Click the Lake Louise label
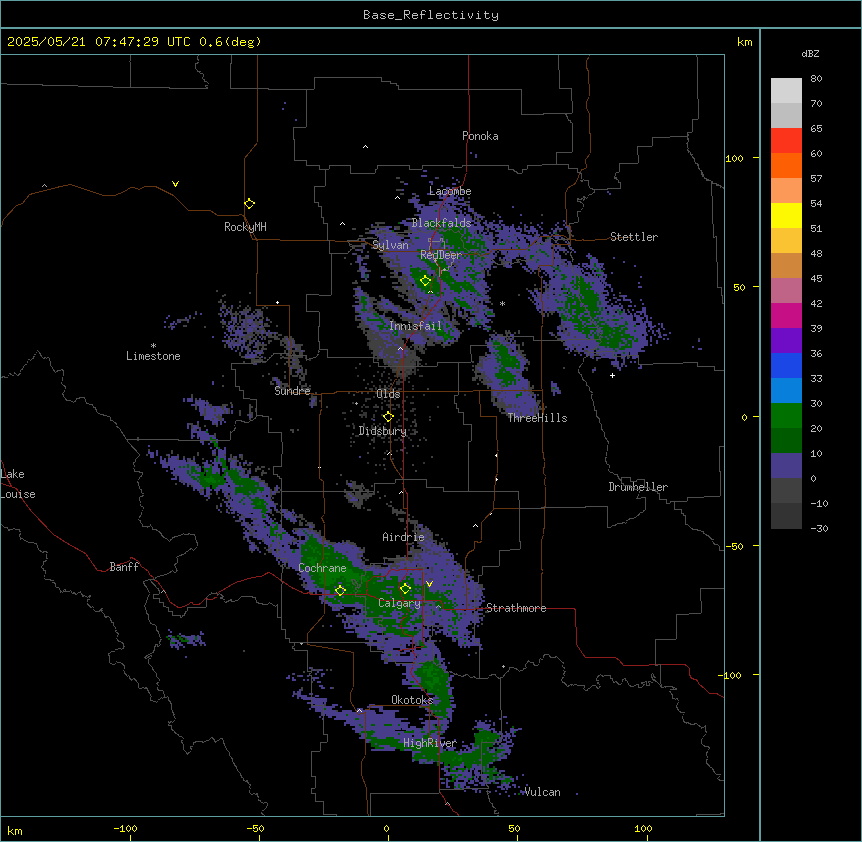Screen dimensions: 862x842 tap(18, 484)
